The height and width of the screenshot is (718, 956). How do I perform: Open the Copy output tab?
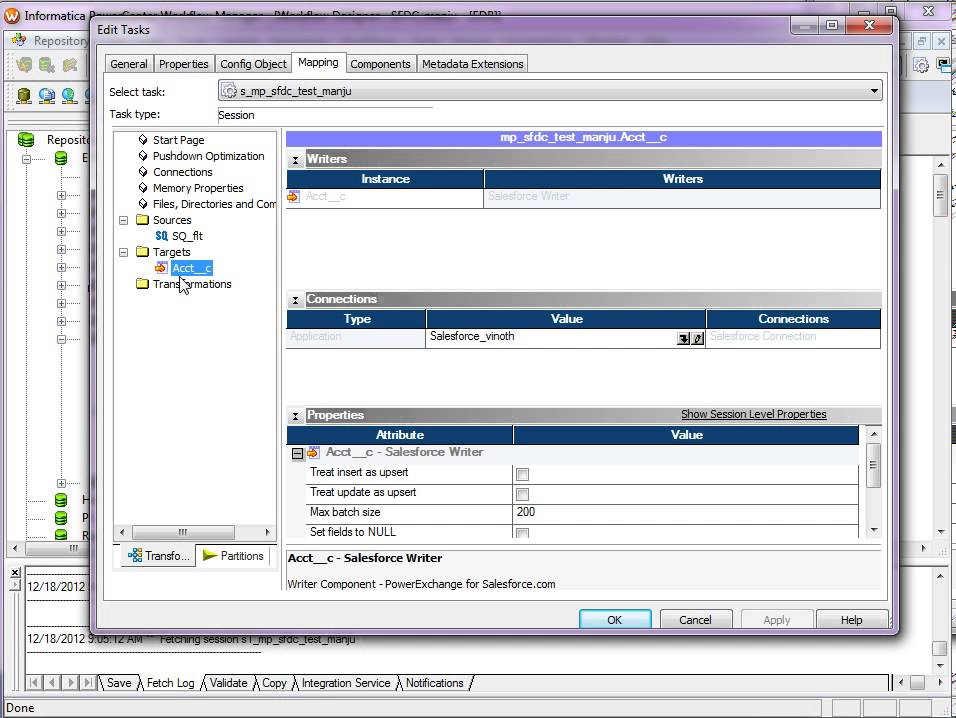274,683
